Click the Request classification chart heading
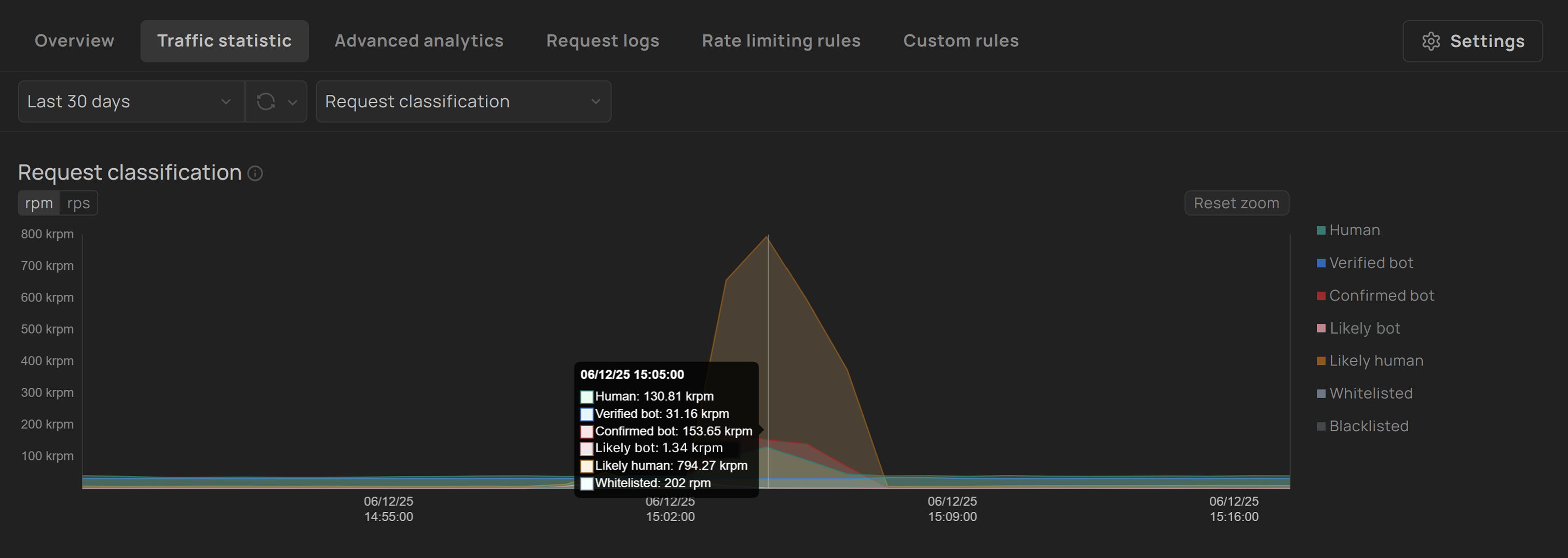Image resolution: width=1568 pixels, height=558 pixels. coord(130,173)
